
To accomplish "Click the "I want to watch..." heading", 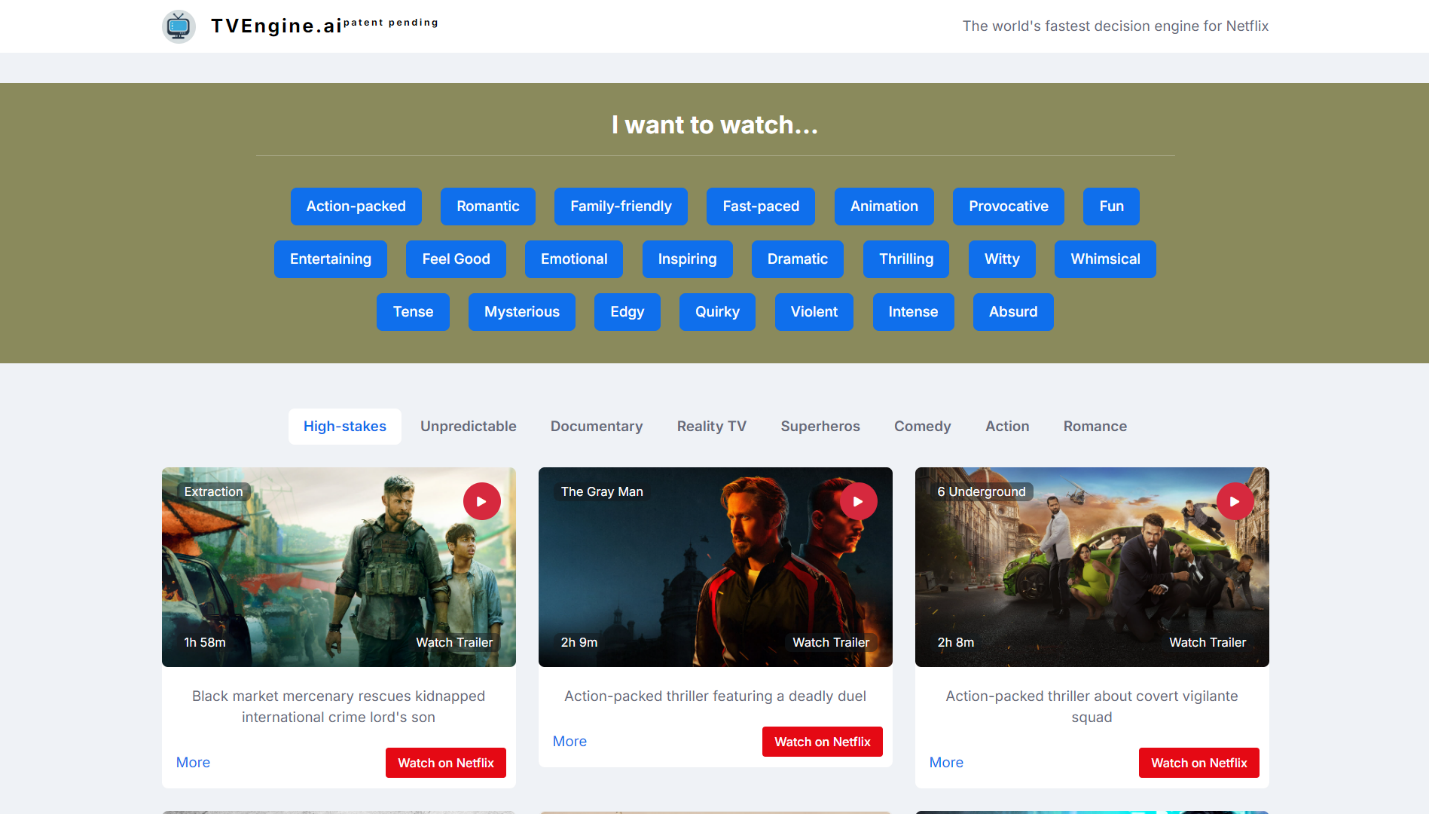I will (x=715, y=125).
